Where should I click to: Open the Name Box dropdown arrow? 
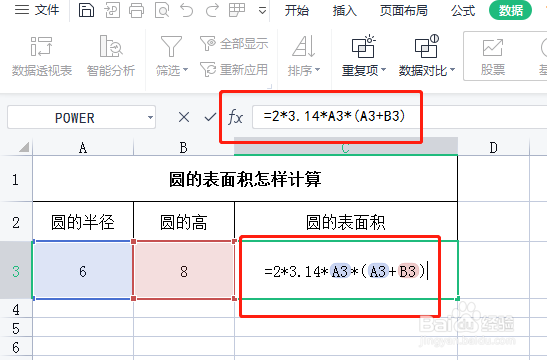tap(150, 118)
